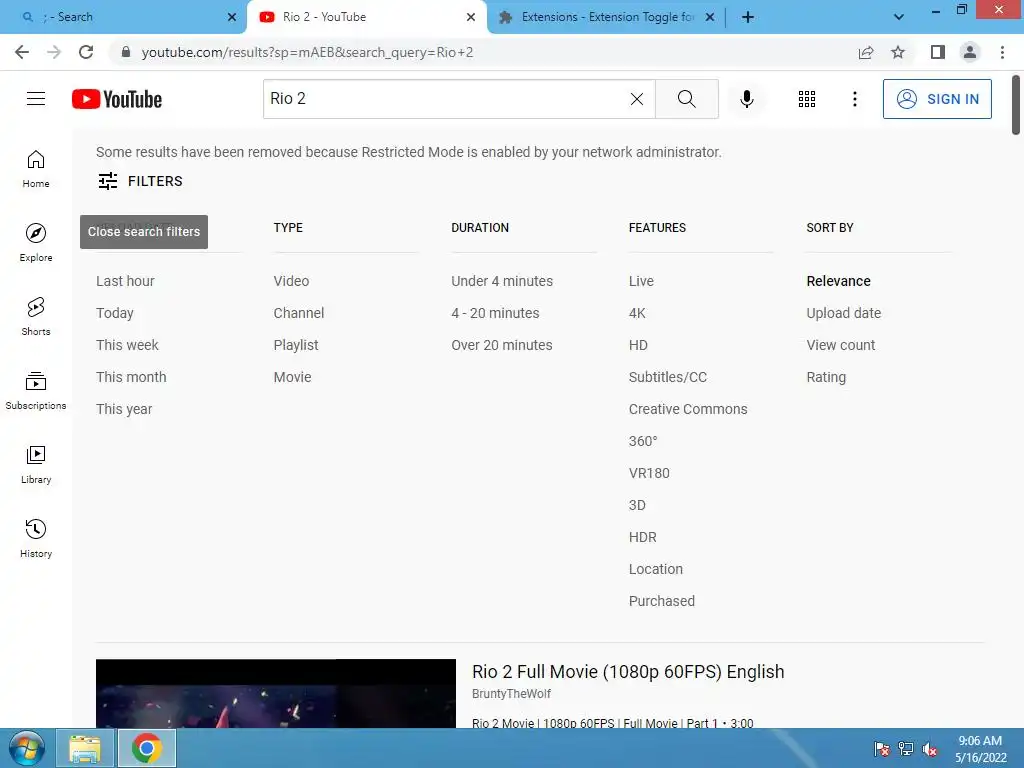Reload the page with the refresh icon
The width and height of the screenshot is (1024, 768).
(x=86, y=52)
